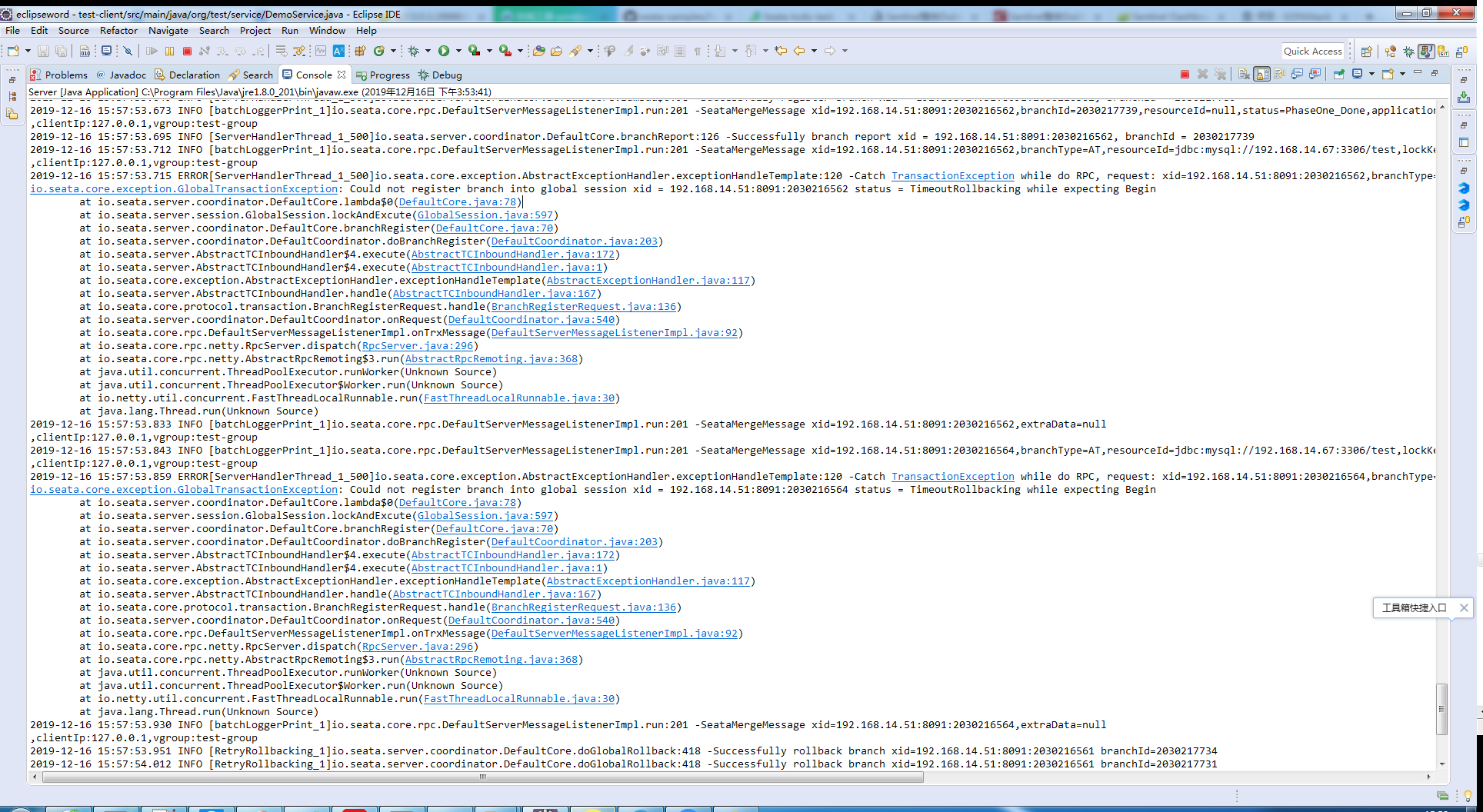Switch to the Declaration tab
The width and height of the screenshot is (1483, 812).
point(187,75)
